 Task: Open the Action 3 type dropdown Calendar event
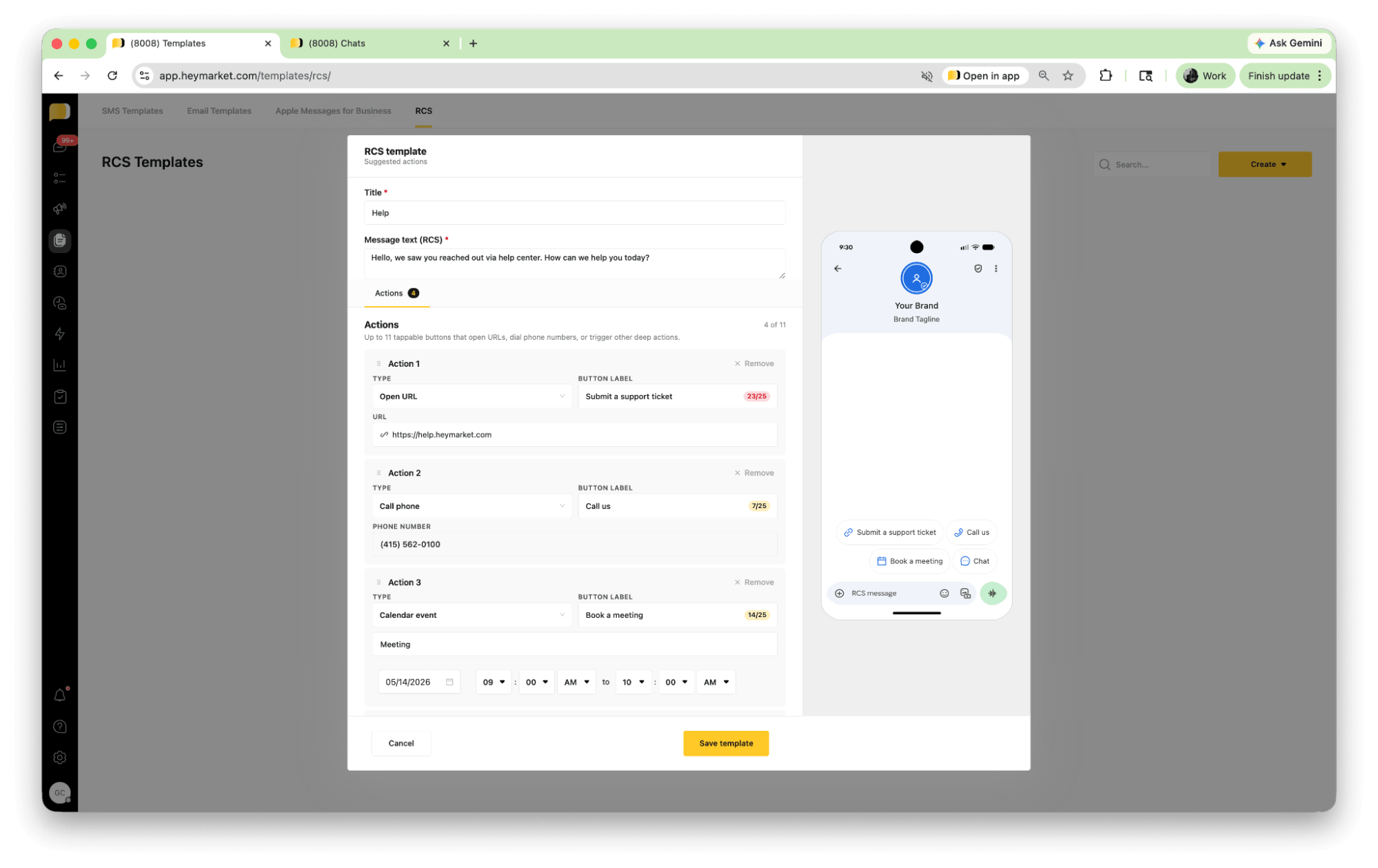472,615
